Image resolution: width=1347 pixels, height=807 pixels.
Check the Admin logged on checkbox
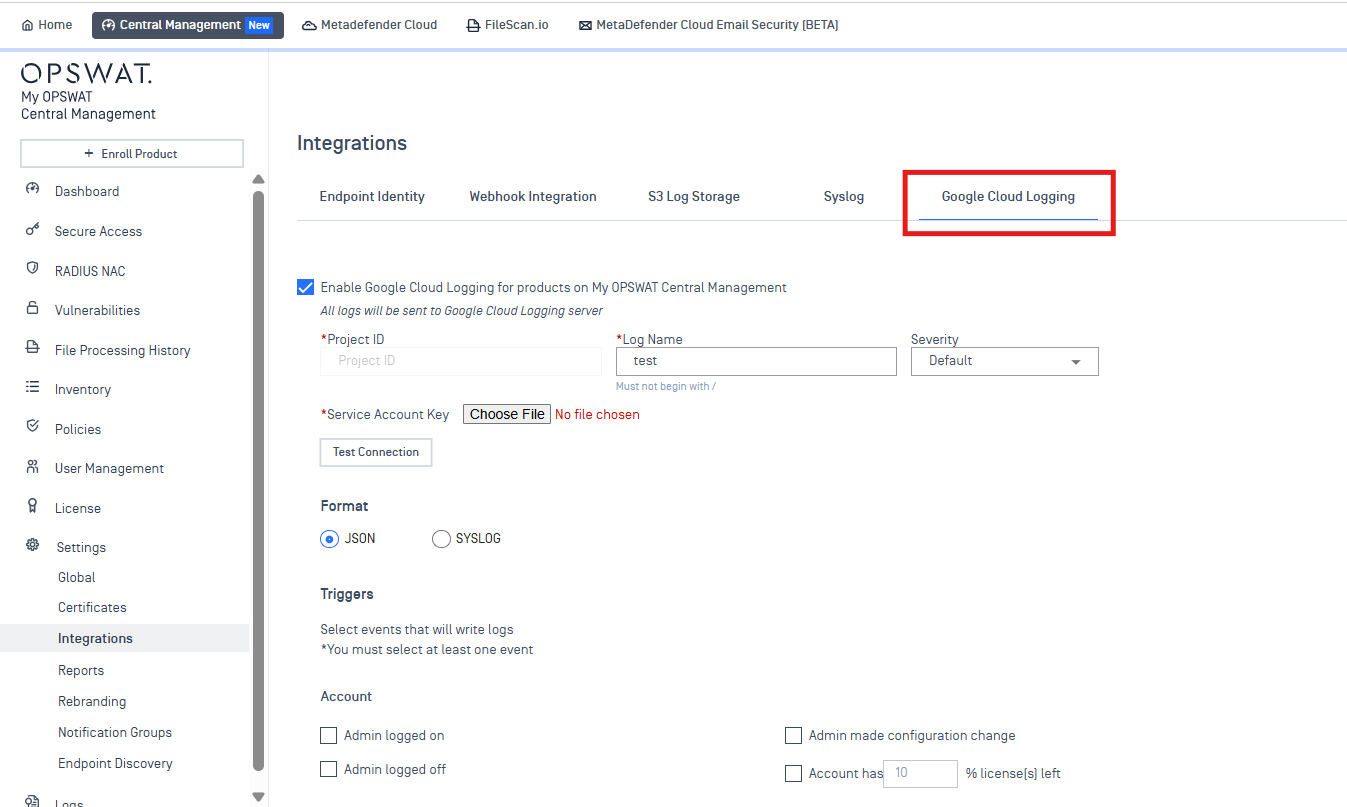pyautogui.click(x=329, y=736)
